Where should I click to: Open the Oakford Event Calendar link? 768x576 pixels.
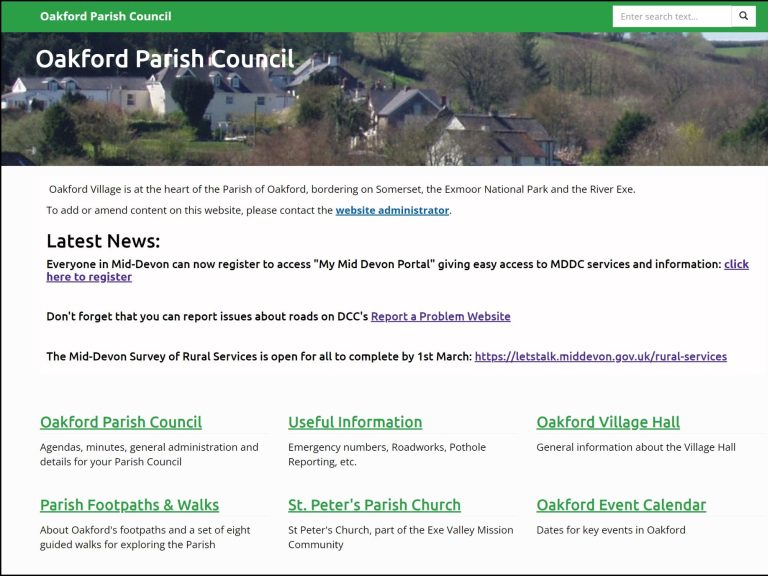pyautogui.click(x=621, y=504)
